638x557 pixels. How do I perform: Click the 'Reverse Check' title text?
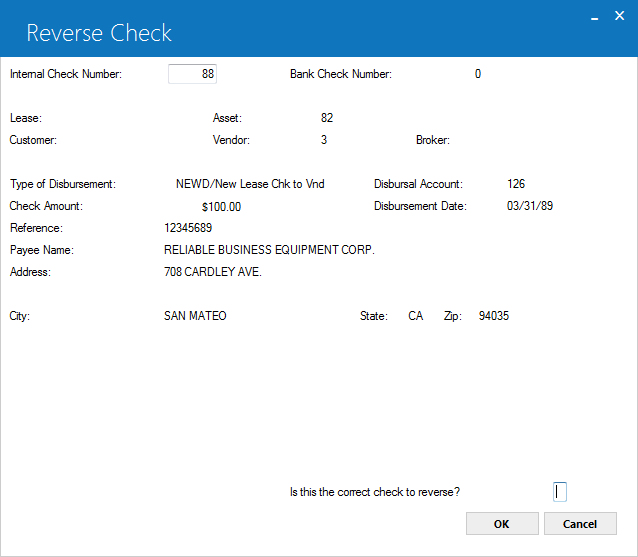point(99,33)
